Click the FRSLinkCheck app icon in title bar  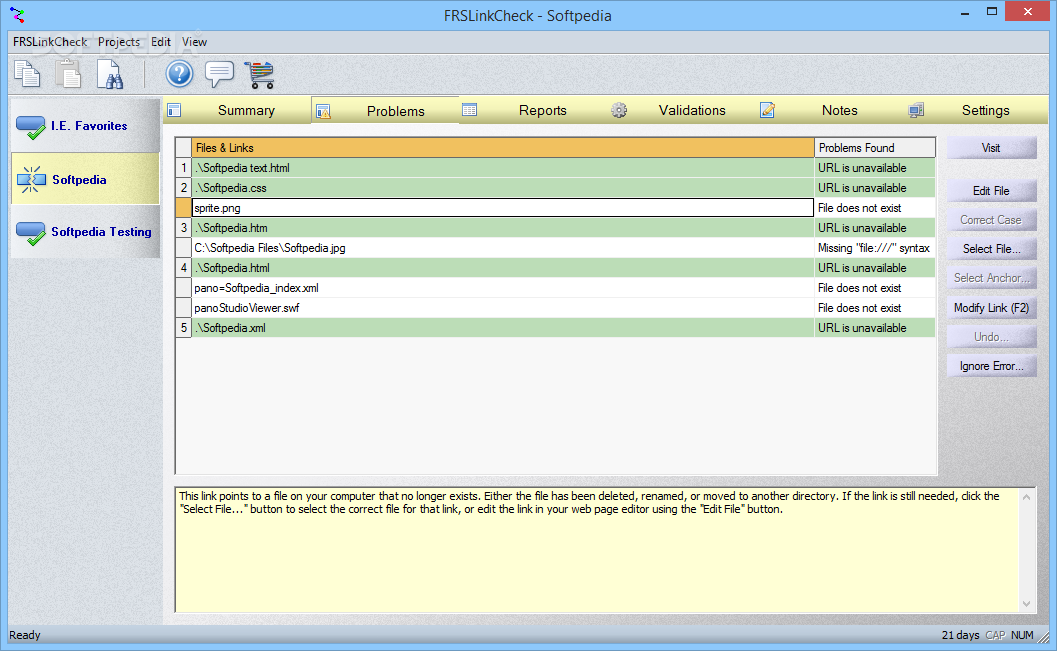click(18, 15)
